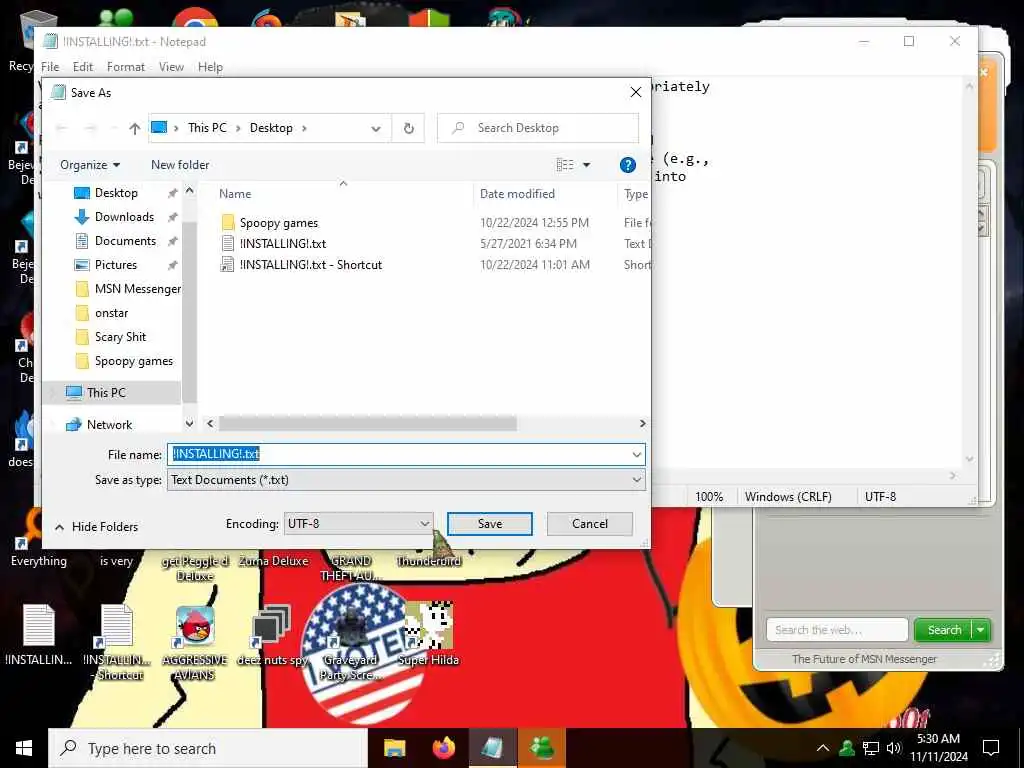Open Desktop in the navigation pane
Viewport: 1024px width, 768px height.
116,193
